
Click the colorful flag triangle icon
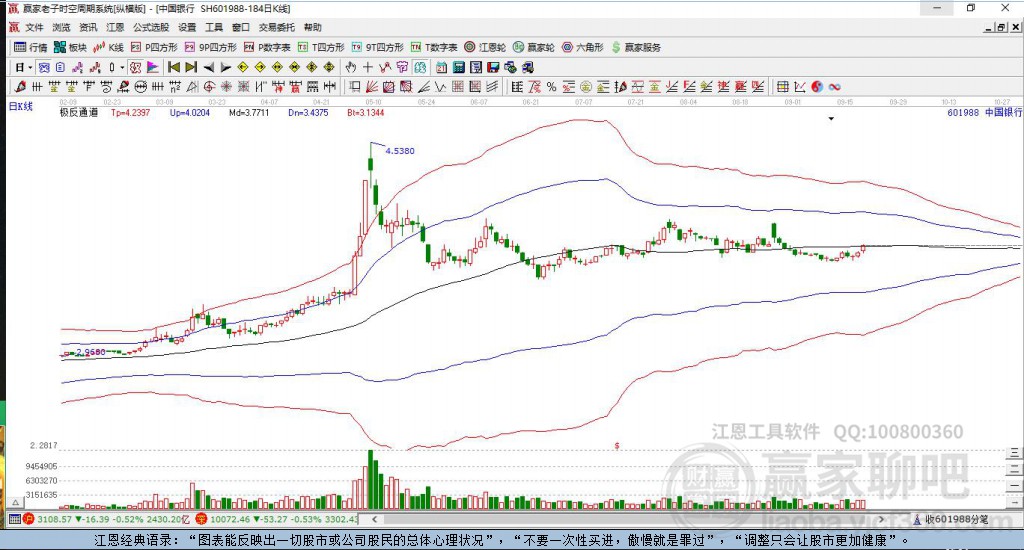[x=153, y=67]
